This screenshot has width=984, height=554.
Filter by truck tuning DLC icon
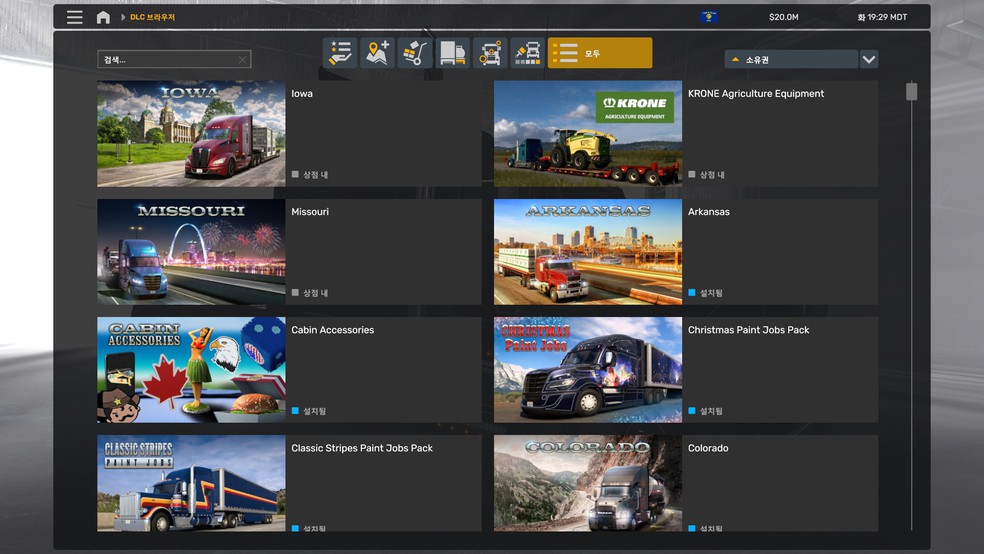(x=489, y=53)
